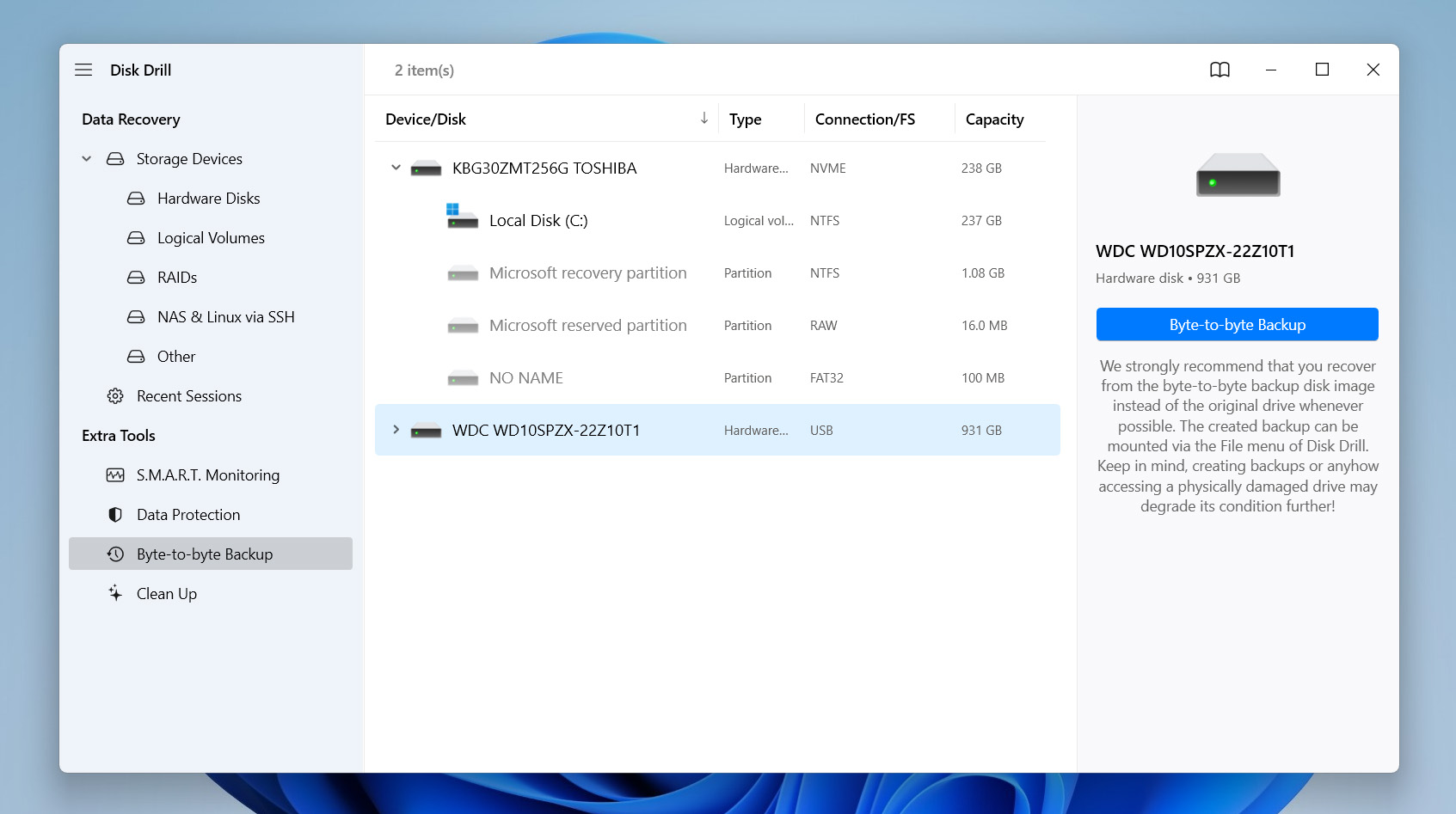This screenshot has height=814, width=1456.
Task: Click the 2 item(s) counter text
Action: point(424,70)
